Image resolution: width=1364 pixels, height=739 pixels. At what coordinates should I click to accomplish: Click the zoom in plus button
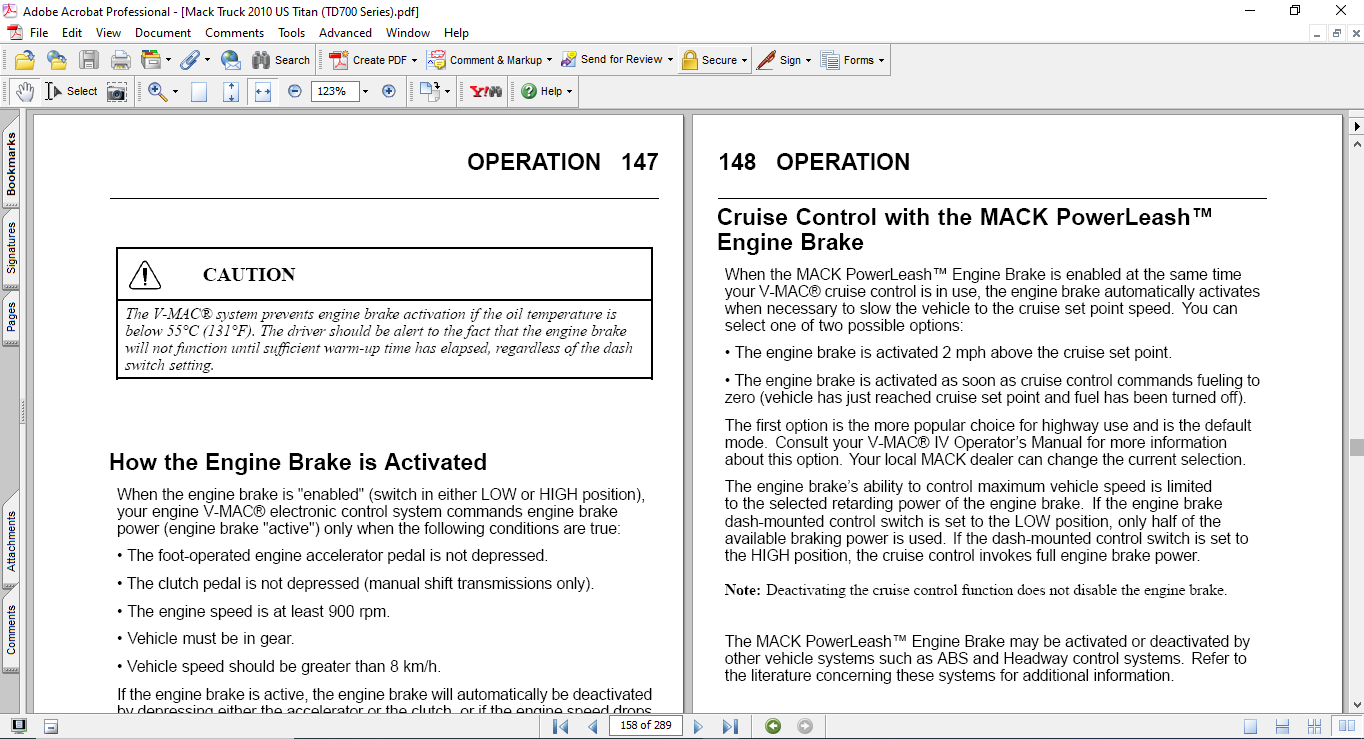389,91
